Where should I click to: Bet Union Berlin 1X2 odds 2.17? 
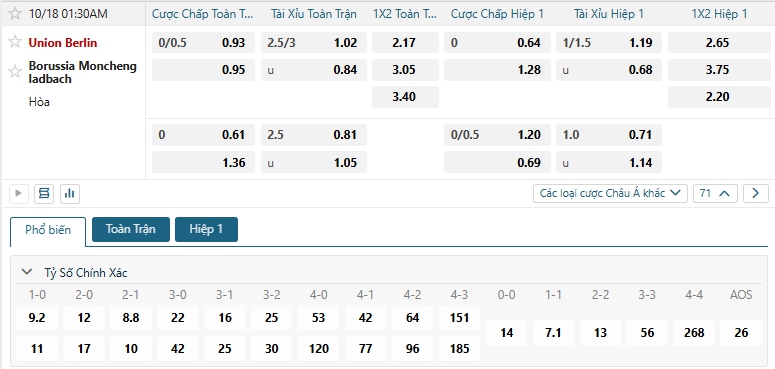(405, 42)
